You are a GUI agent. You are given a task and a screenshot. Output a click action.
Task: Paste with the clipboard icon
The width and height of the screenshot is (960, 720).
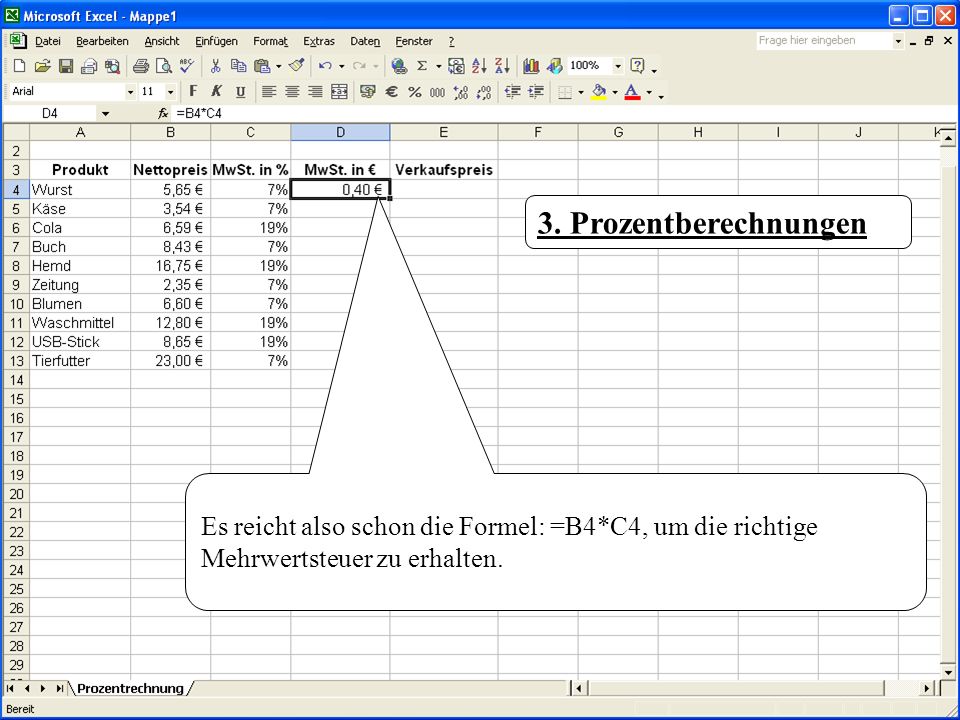coord(262,66)
